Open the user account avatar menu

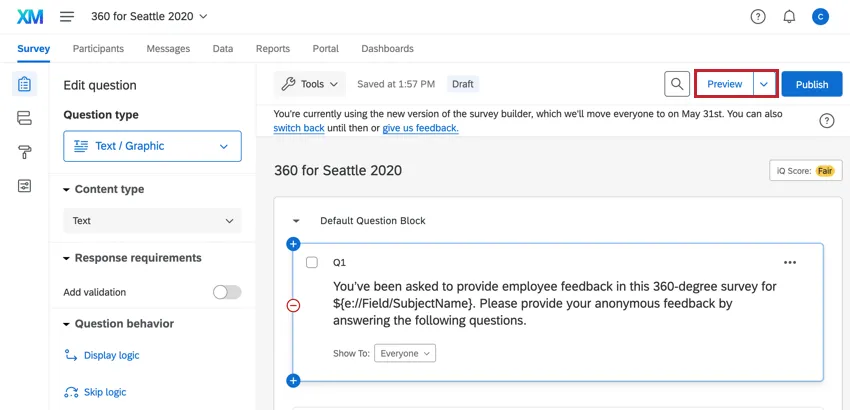[x=820, y=17]
